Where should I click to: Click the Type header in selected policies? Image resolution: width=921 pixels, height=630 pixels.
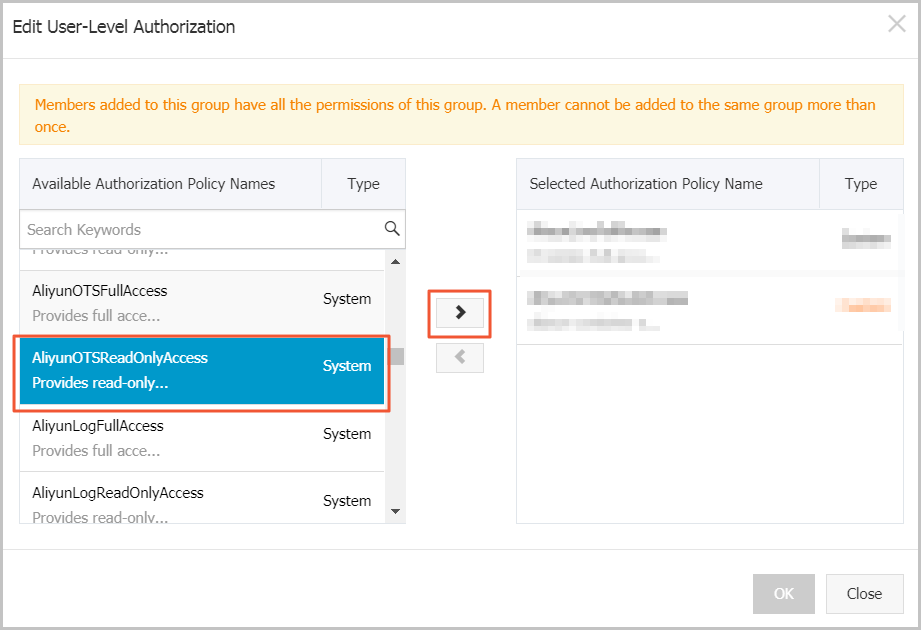point(861,184)
